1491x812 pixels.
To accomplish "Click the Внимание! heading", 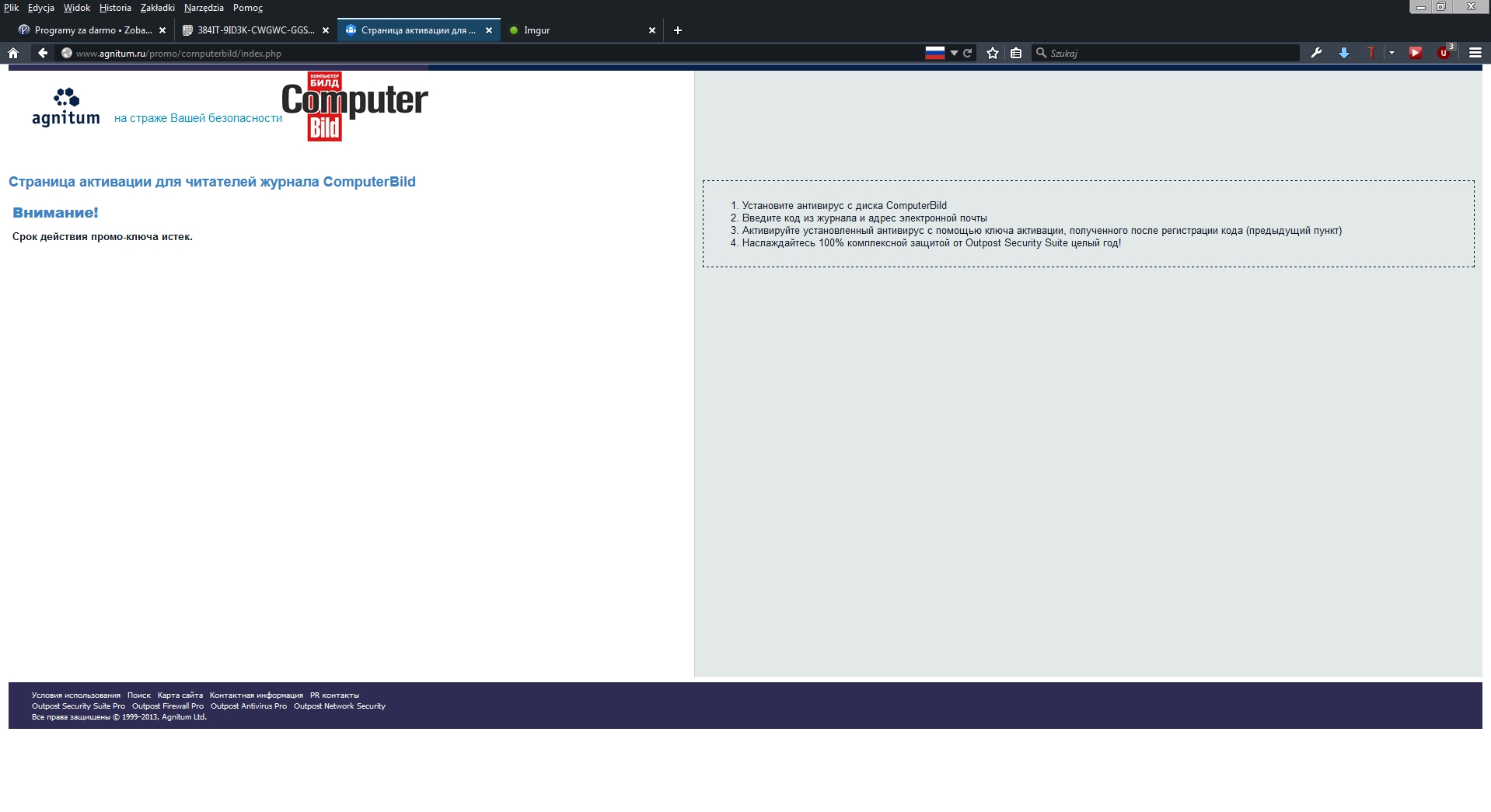I will point(55,212).
